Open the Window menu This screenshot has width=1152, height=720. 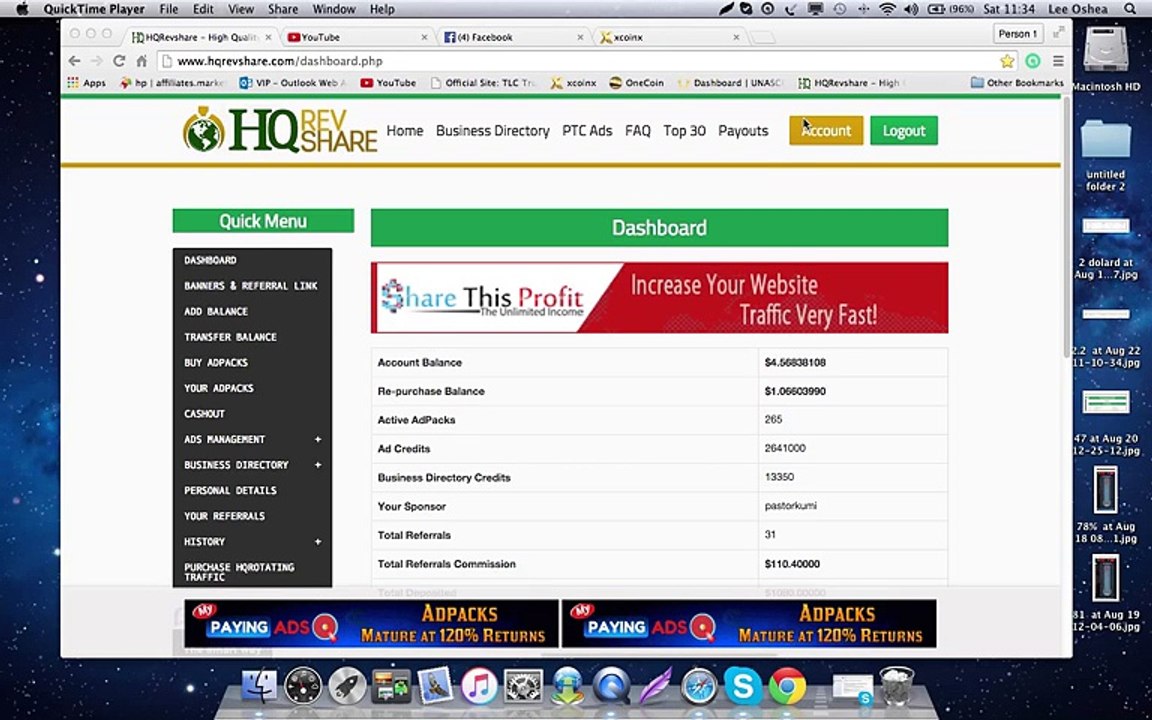point(334,9)
